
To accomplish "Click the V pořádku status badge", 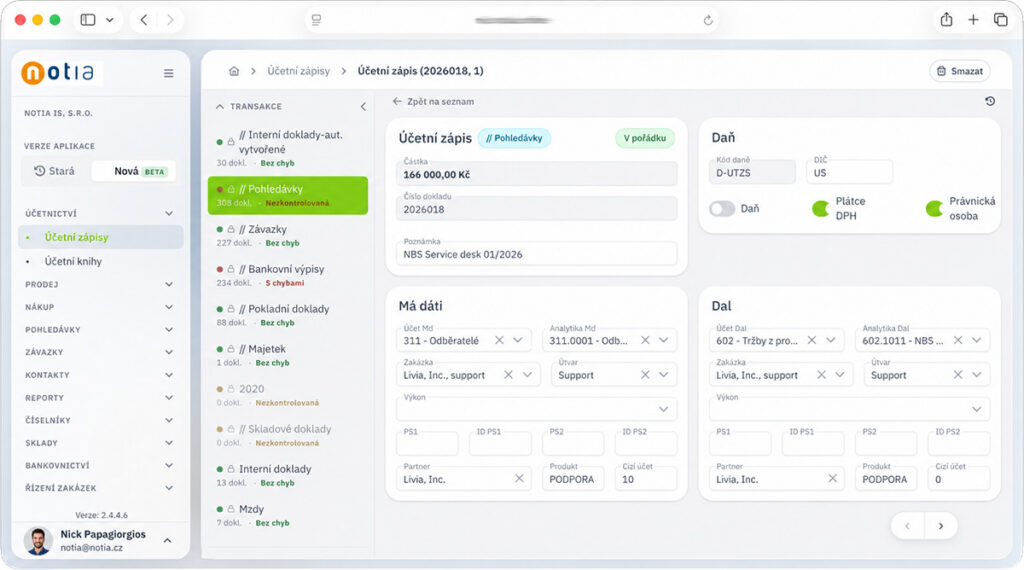I will point(645,138).
